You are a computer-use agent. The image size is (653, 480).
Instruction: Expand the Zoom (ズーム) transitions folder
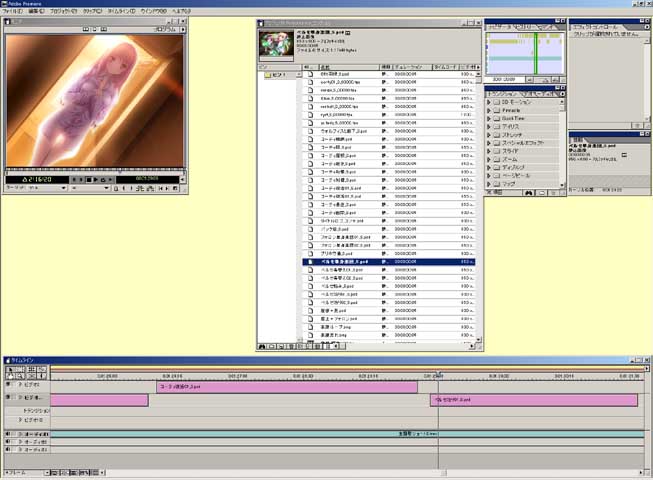point(489,159)
